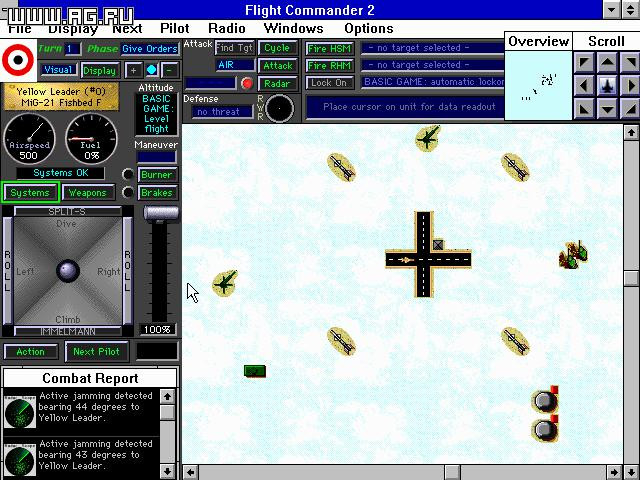640x480 pixels.
Task: Click the maneuver control stick ball
Action: coord(68,270)
